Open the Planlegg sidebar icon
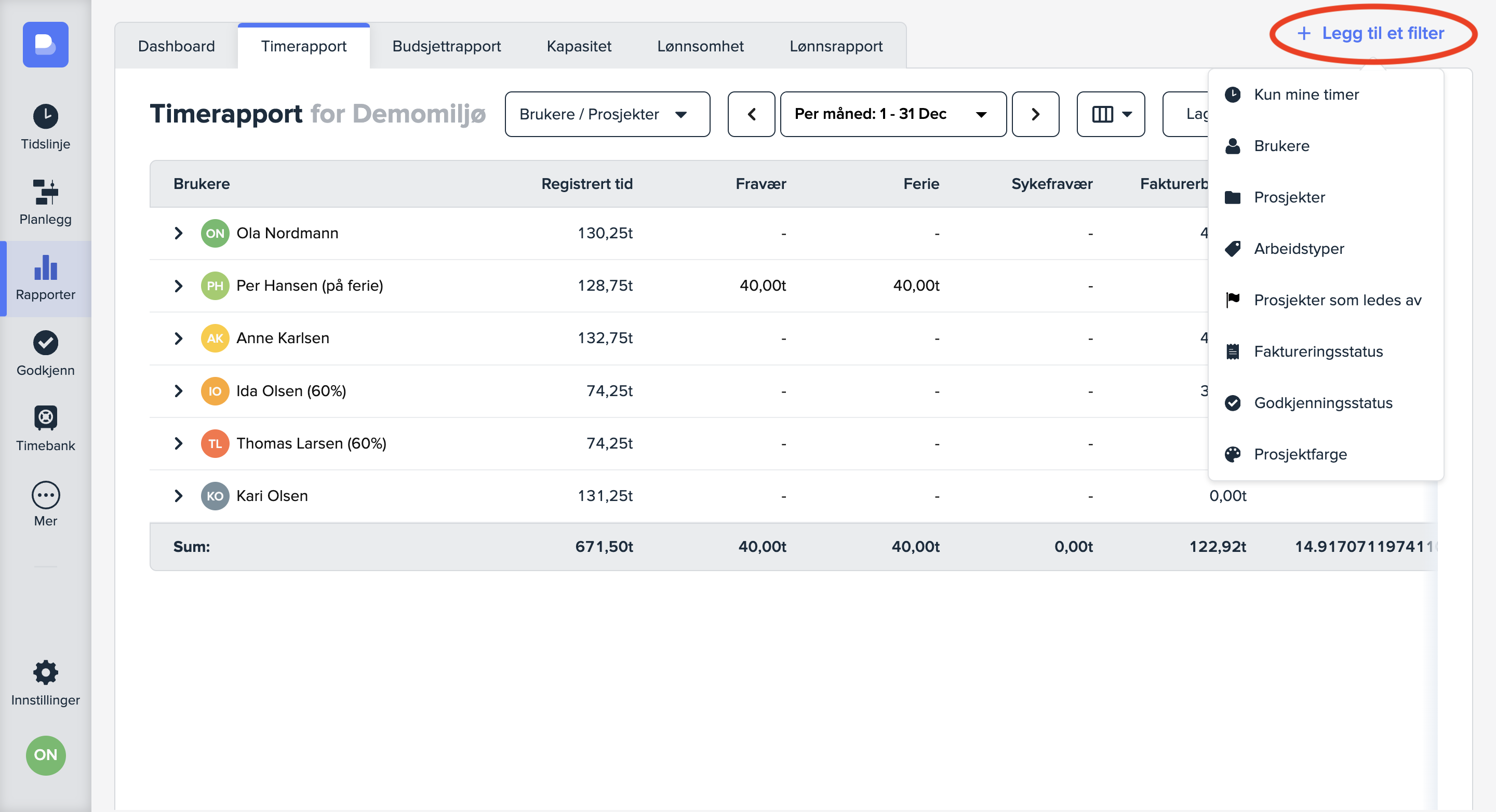1496x812 pixels. (45, 192)
